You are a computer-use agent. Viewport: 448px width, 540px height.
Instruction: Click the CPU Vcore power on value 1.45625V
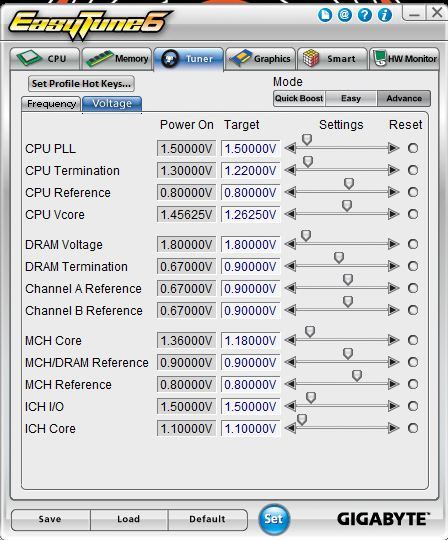pos(186,215)
